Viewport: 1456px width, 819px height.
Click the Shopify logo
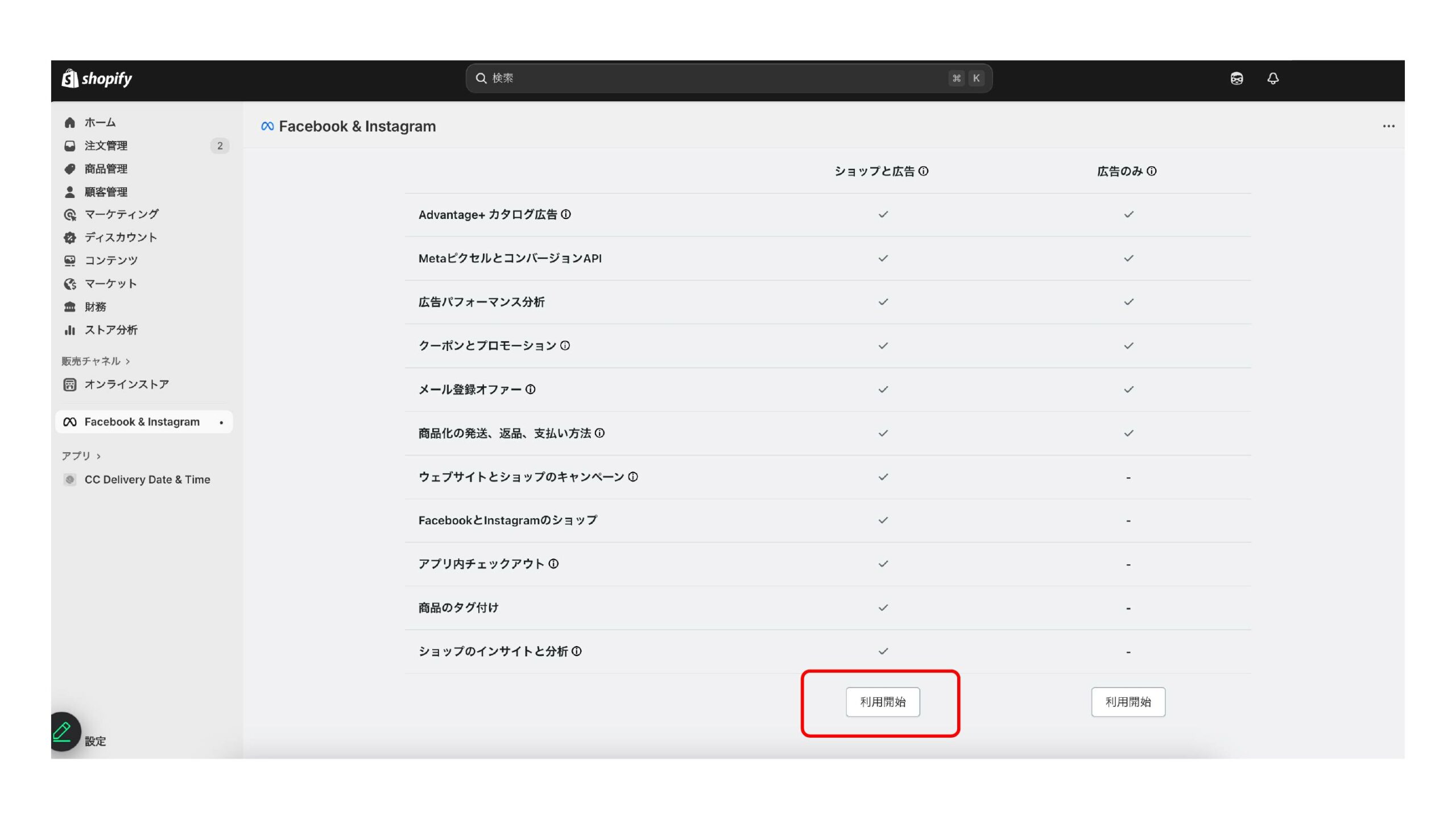tap(97, 78)
